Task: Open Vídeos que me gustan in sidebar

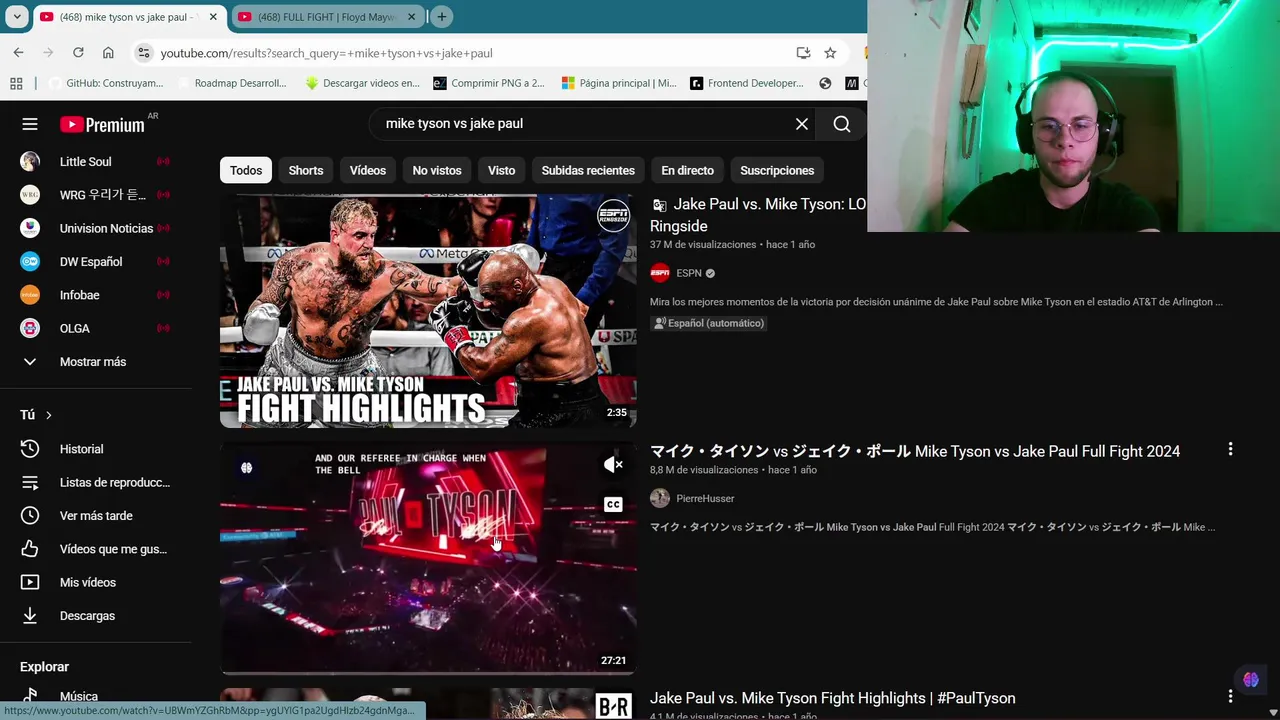Action: [95, 549]
